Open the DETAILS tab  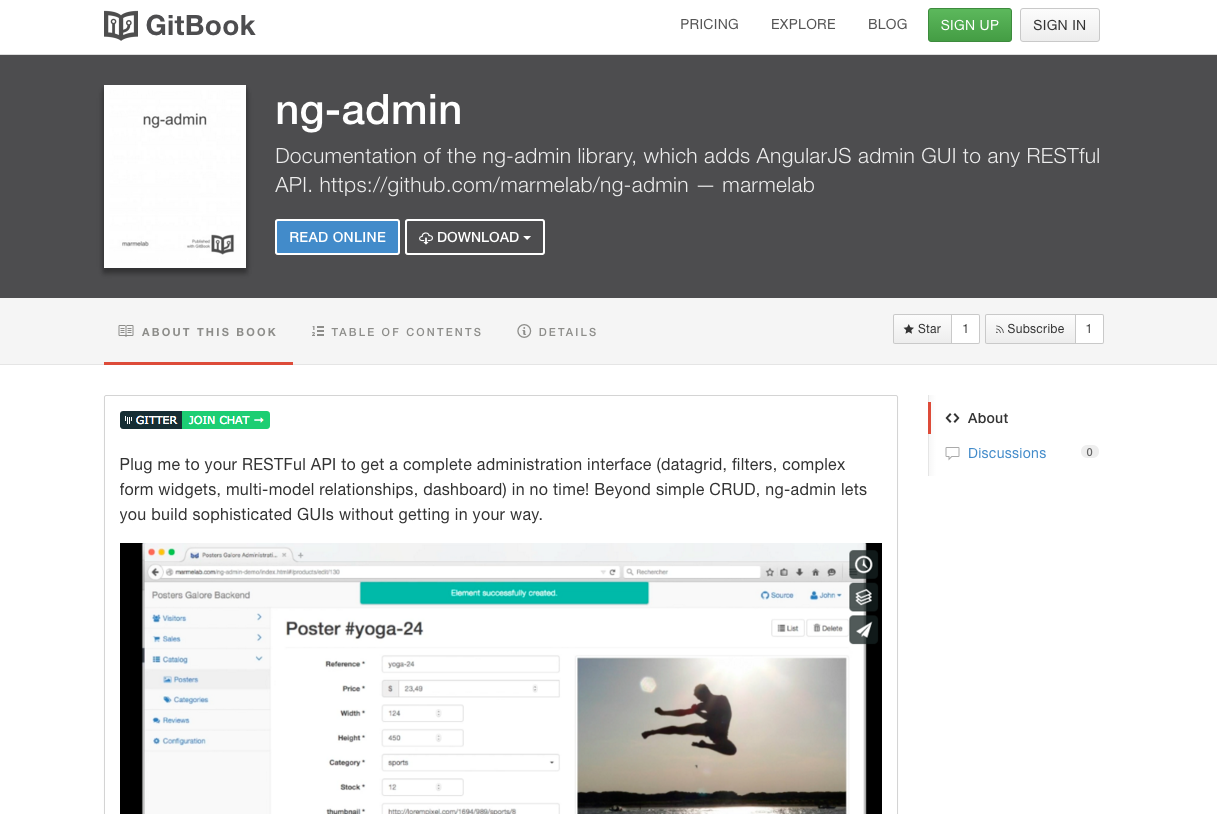[557, 331]
